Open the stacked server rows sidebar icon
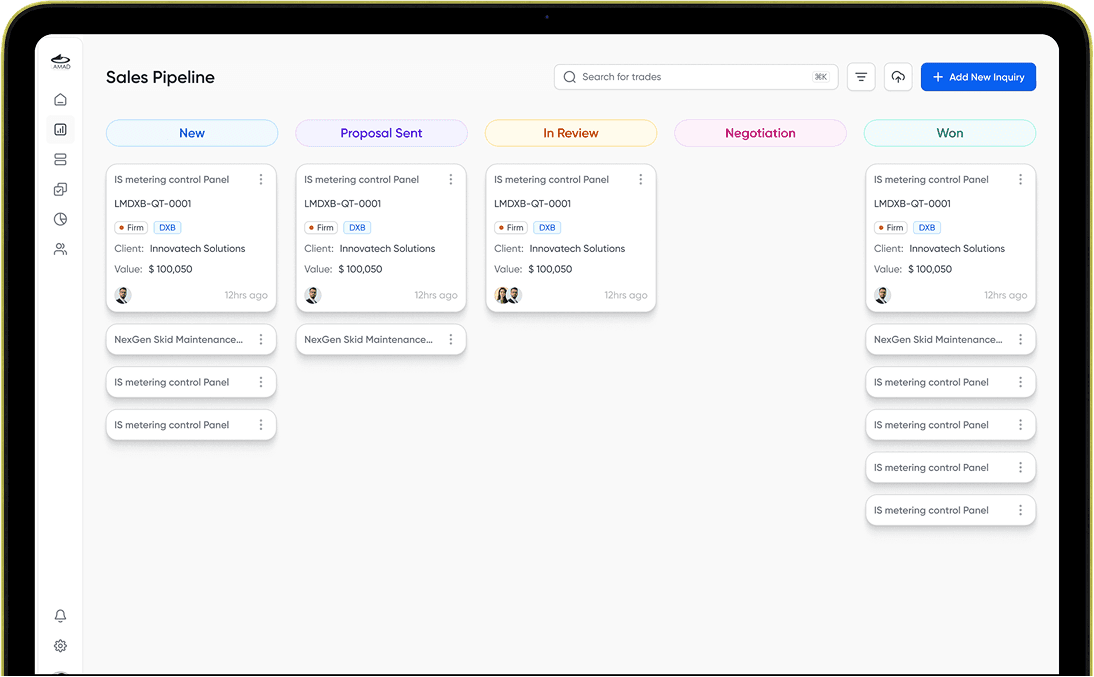 pos(61,159)
